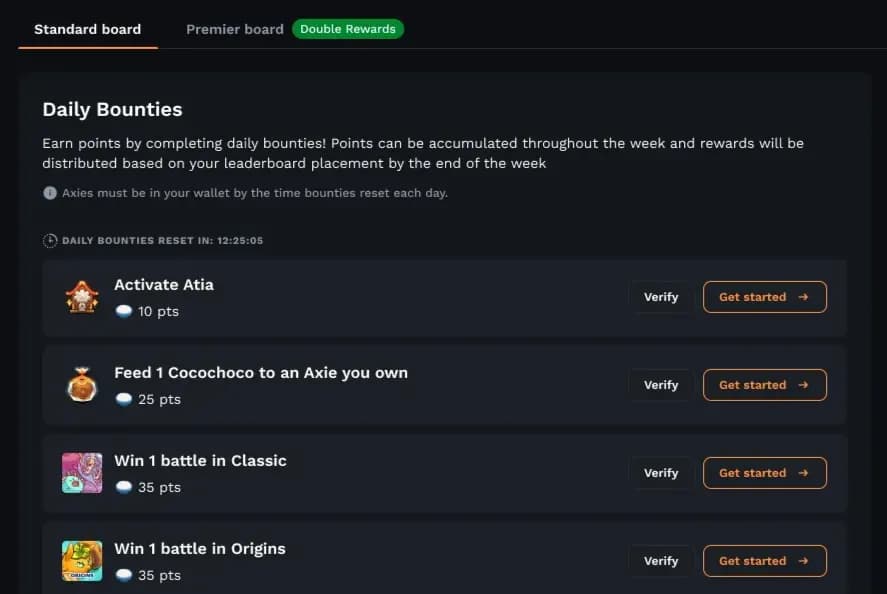Click the Classic battle bounty thumbnail
This screenshot has height=594, width=887.
click(x=82, y=473)
